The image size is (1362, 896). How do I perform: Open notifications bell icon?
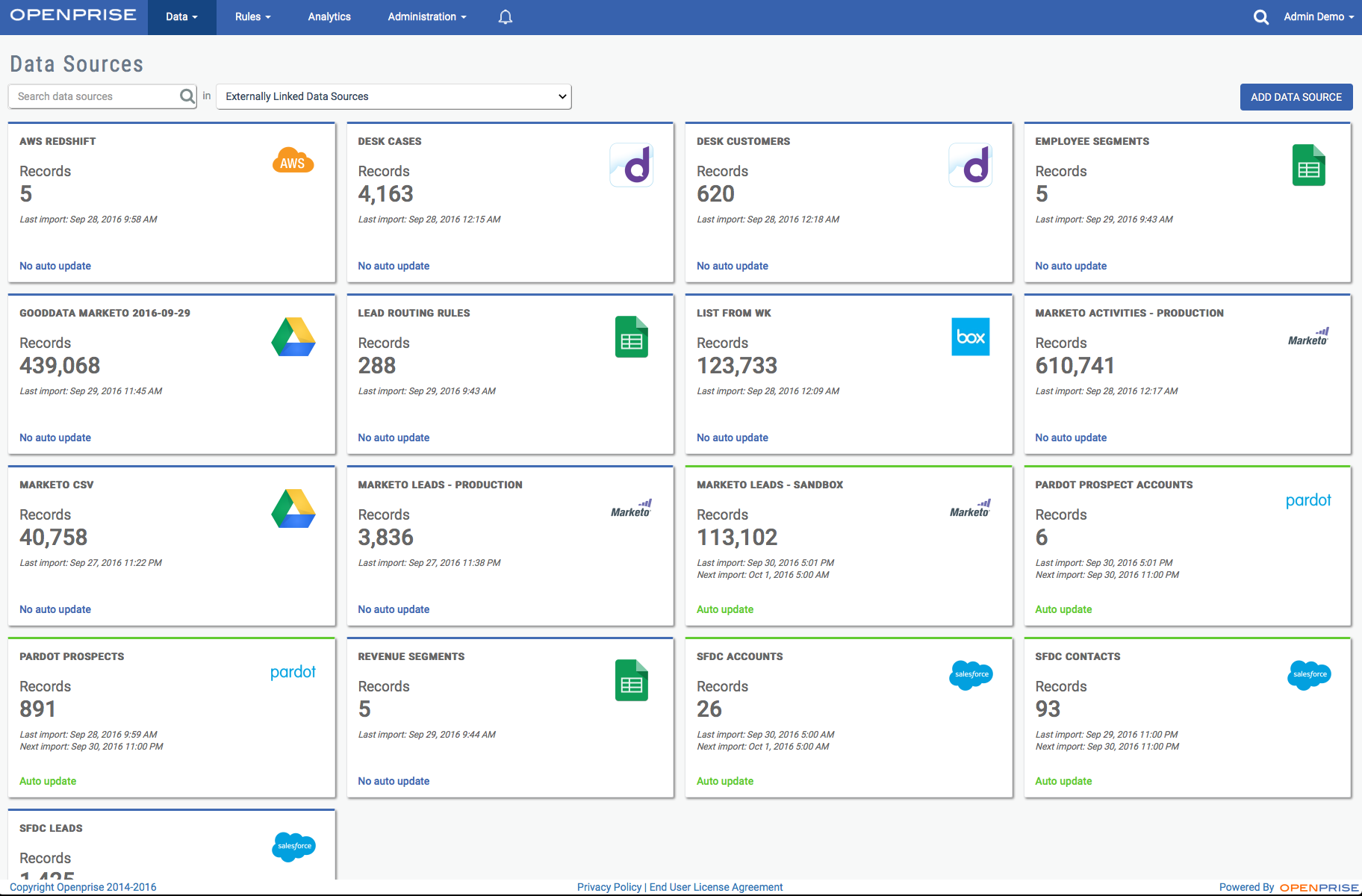click(x=506, y=16)
